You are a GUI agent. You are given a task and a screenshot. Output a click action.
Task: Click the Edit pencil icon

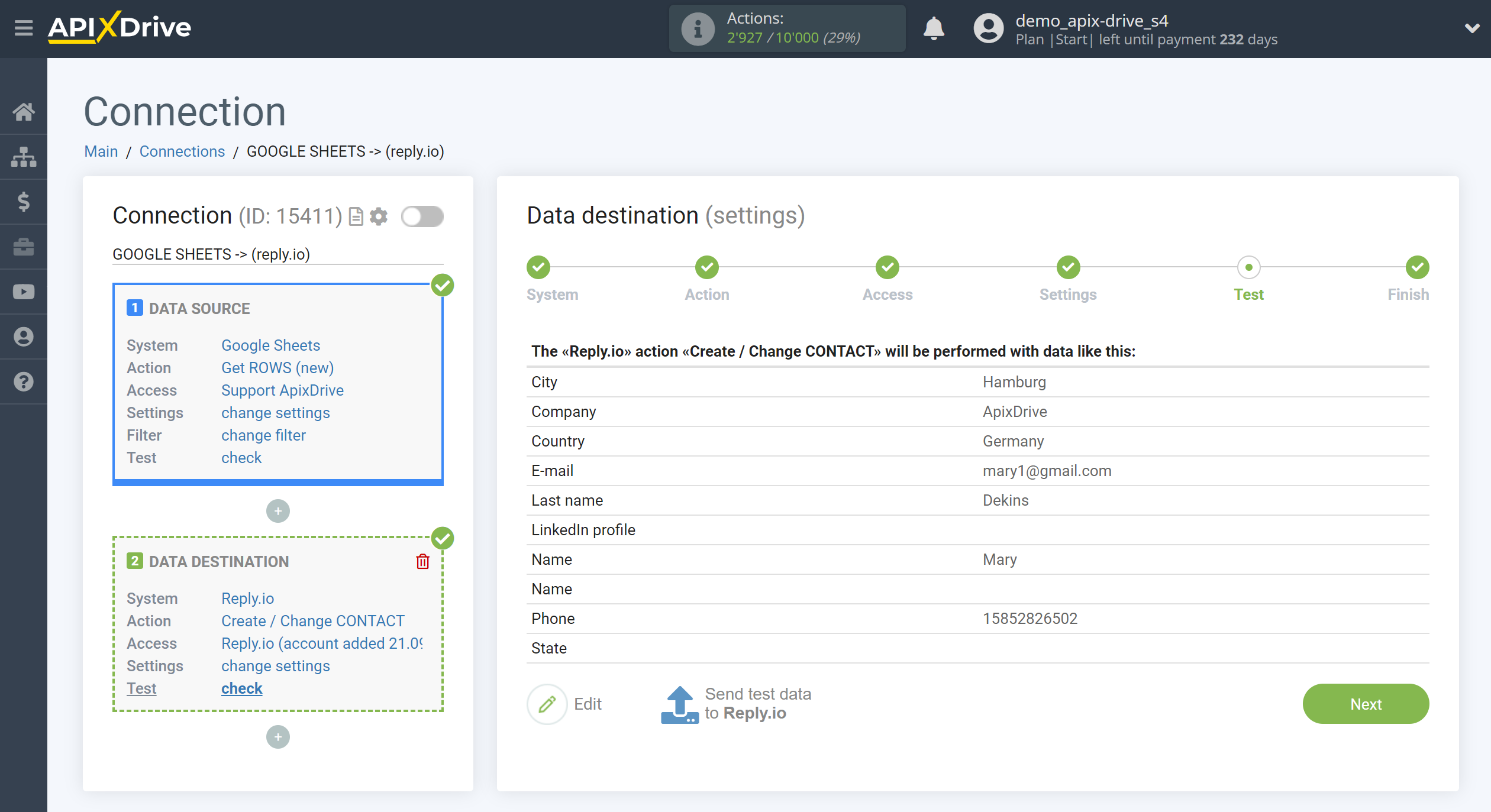pyautogui.click(x=547, y=704)
